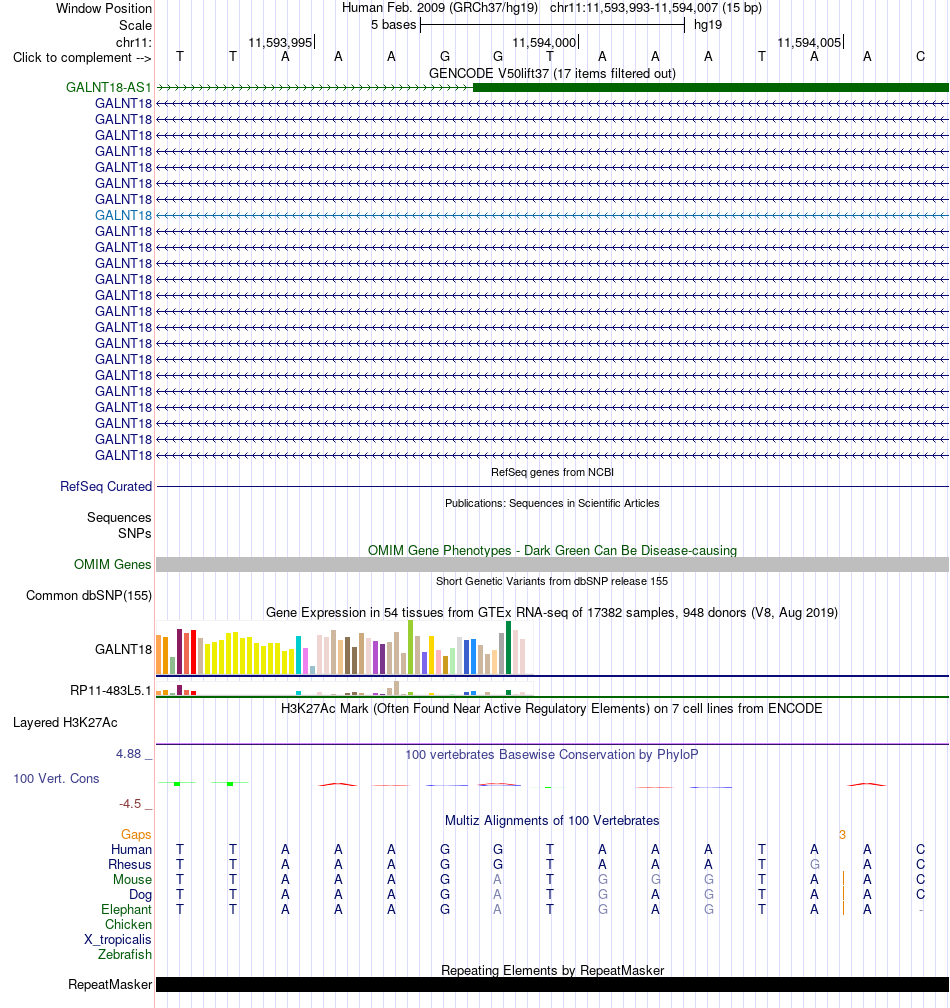Click the Layered H3K27Ac track label

point(65,723)
